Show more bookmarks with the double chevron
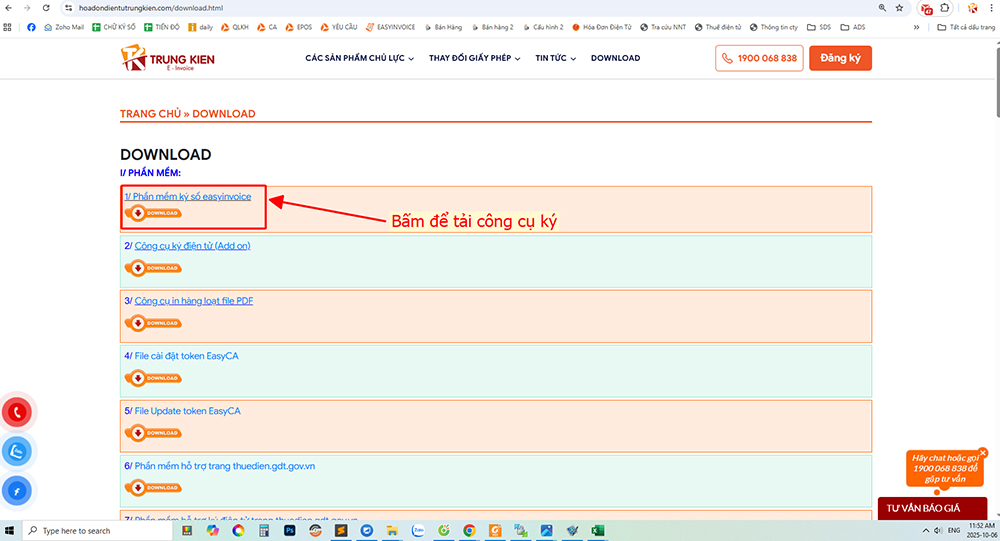Screen dimensions: 1000x541 pyautogui.click(x=916, y=27)
